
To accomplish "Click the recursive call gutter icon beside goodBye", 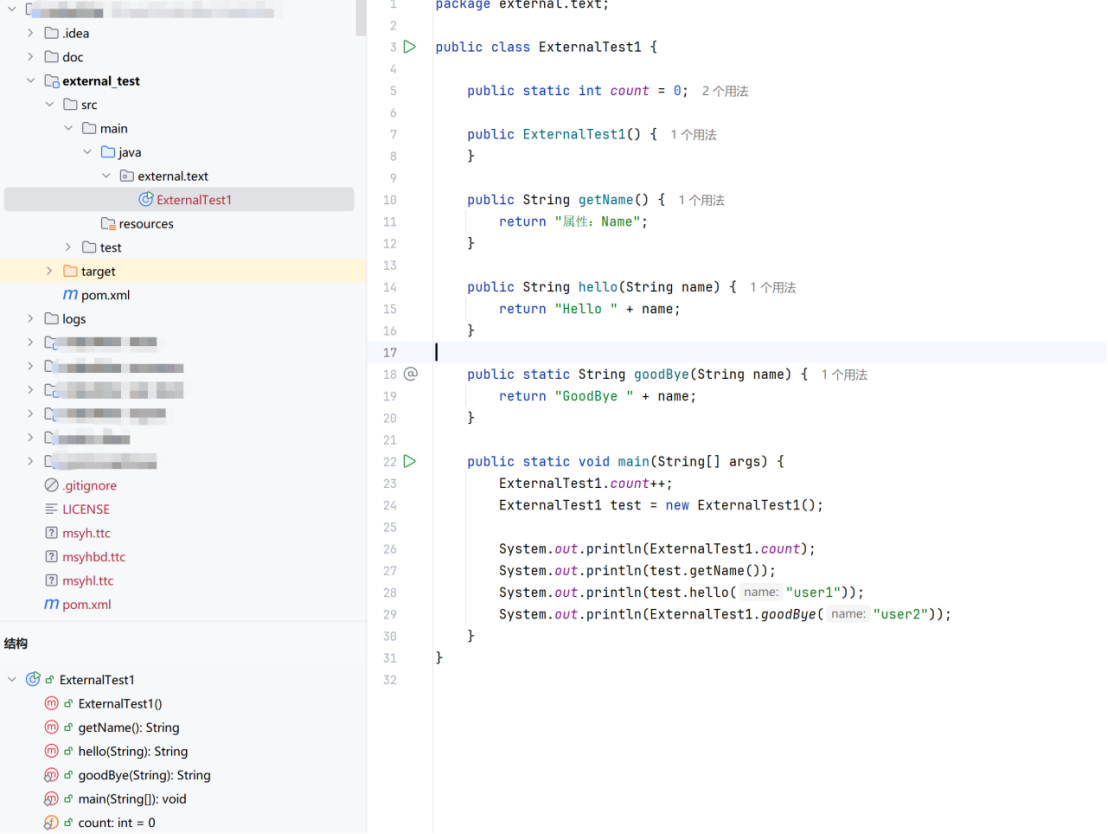I will pos(411,374).
